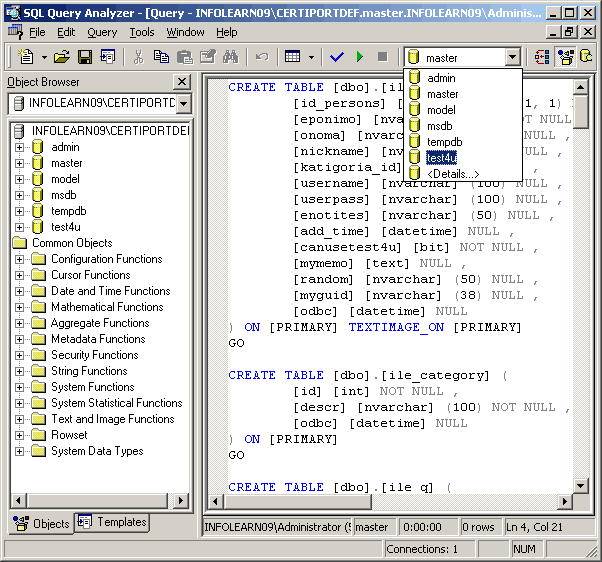Expand Cursor Functions folder
Image resolution: width=602 pixels, height=562 pixels.
pyautogui.click(x=19, y=275)
